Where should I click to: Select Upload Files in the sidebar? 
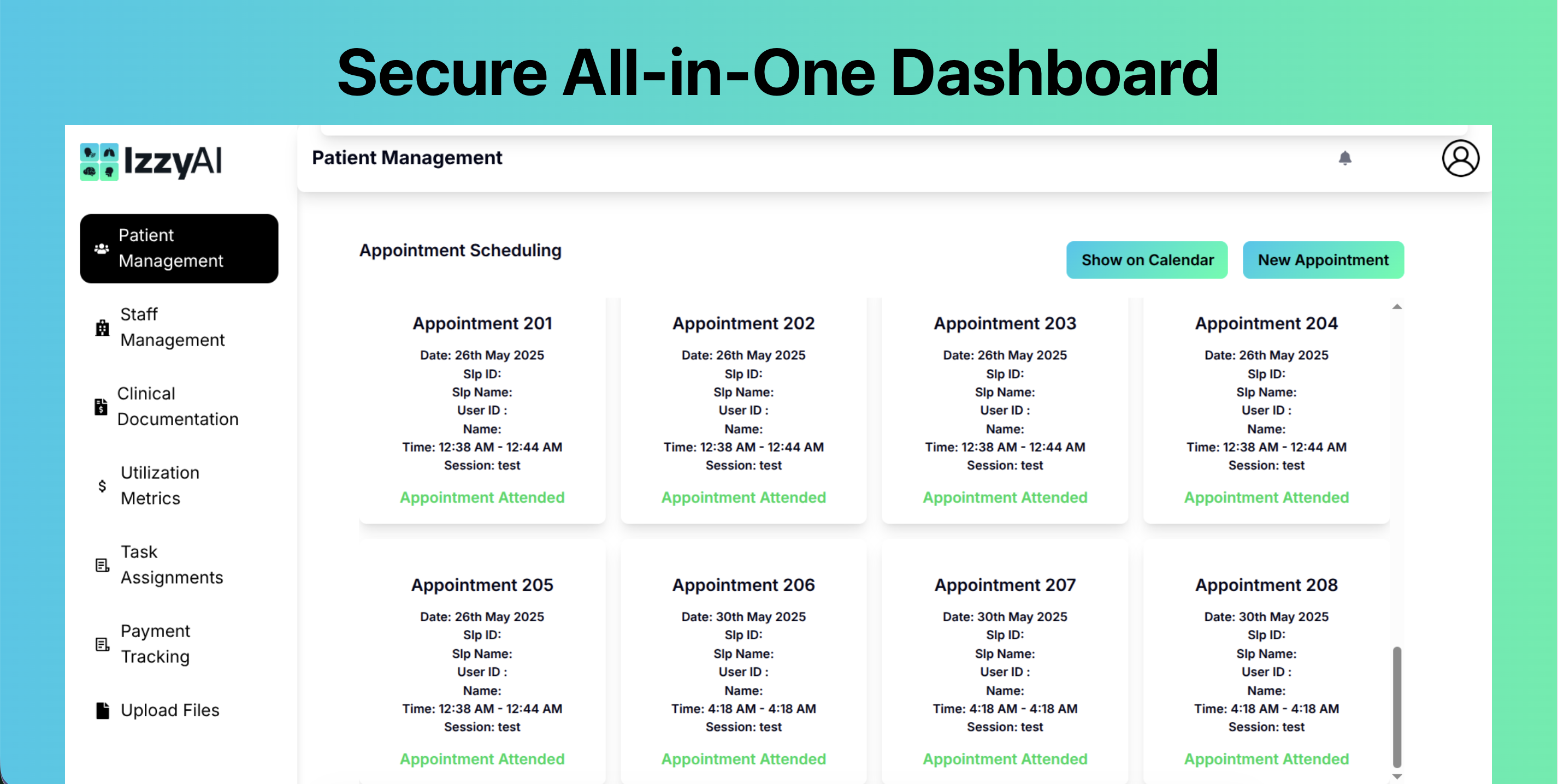point(170,710)
